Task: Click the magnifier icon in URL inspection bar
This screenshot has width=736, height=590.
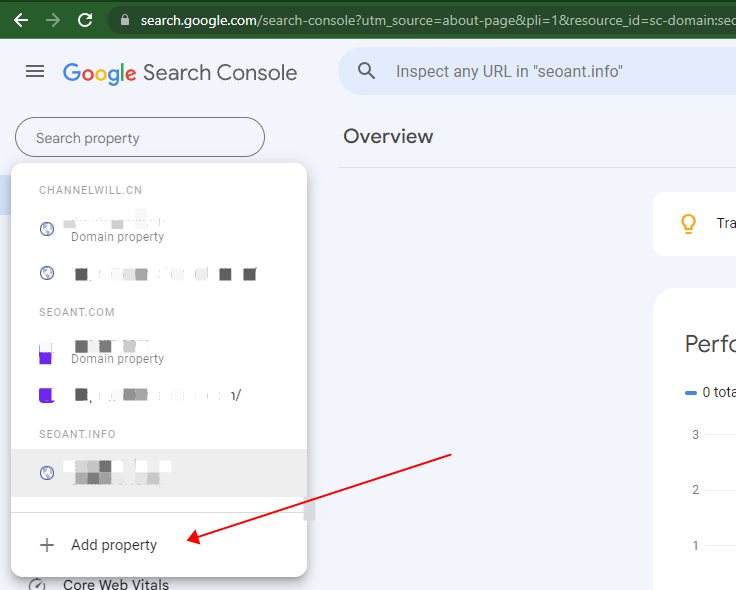Action: click(366, 71)
